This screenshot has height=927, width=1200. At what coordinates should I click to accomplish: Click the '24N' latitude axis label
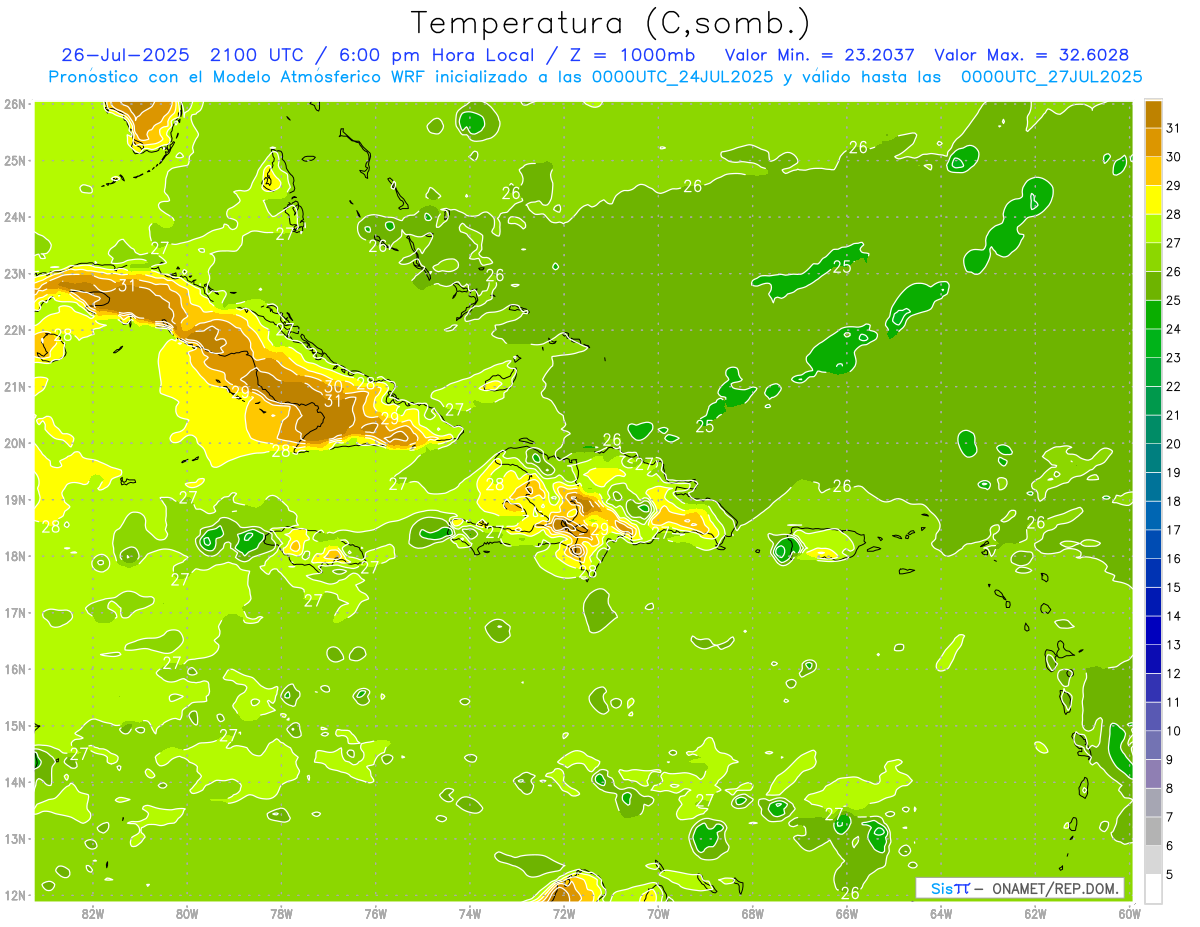(x=14, y=217)
